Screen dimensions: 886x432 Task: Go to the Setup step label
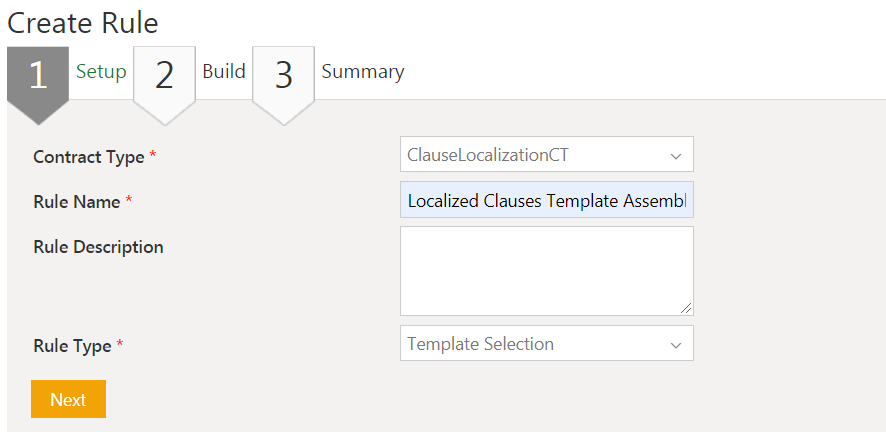pos(101,72)
